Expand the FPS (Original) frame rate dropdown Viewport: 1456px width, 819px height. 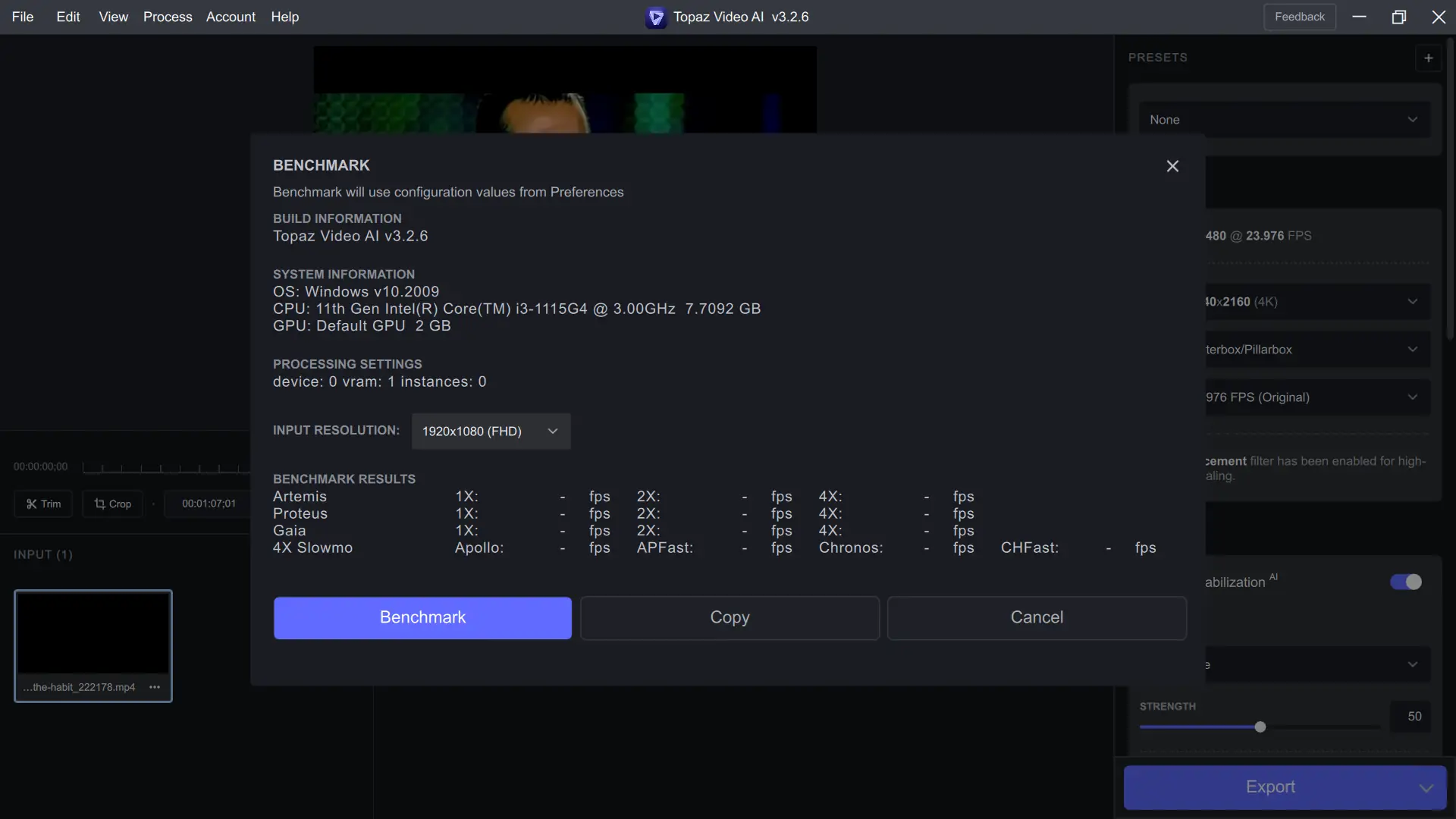coord(1316,397)
